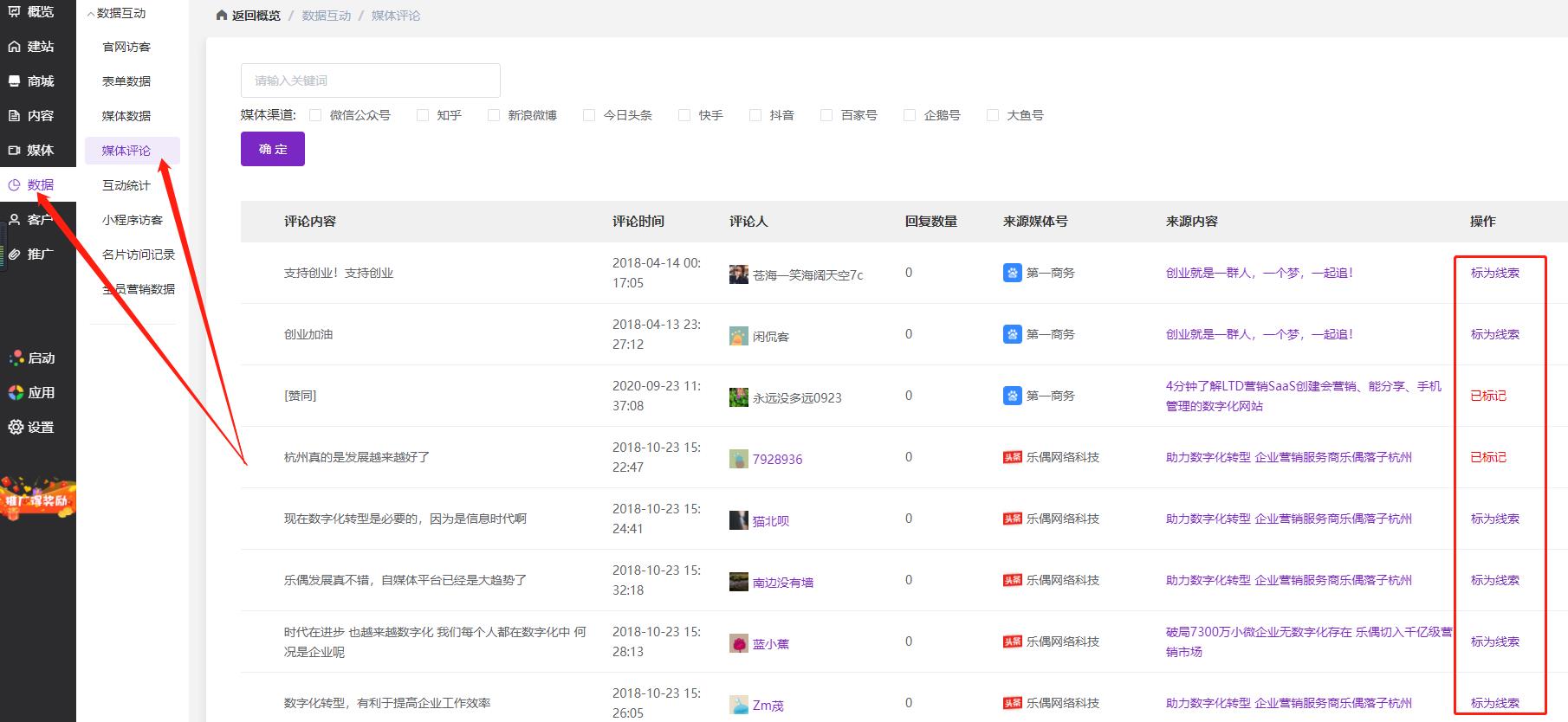Check the 微信公众号 channel checkbox
1568x722 pixels.
pyautogui.click(x=315, y=115)
